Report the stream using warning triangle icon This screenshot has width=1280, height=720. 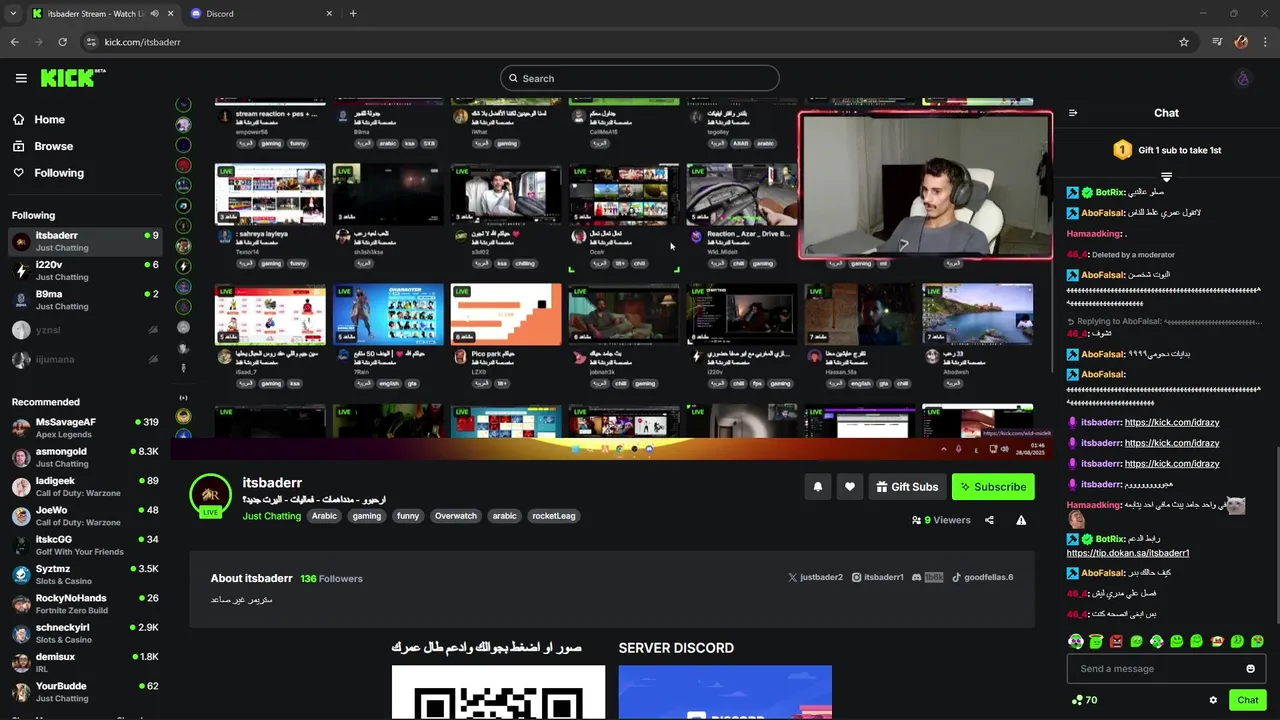1021,520
